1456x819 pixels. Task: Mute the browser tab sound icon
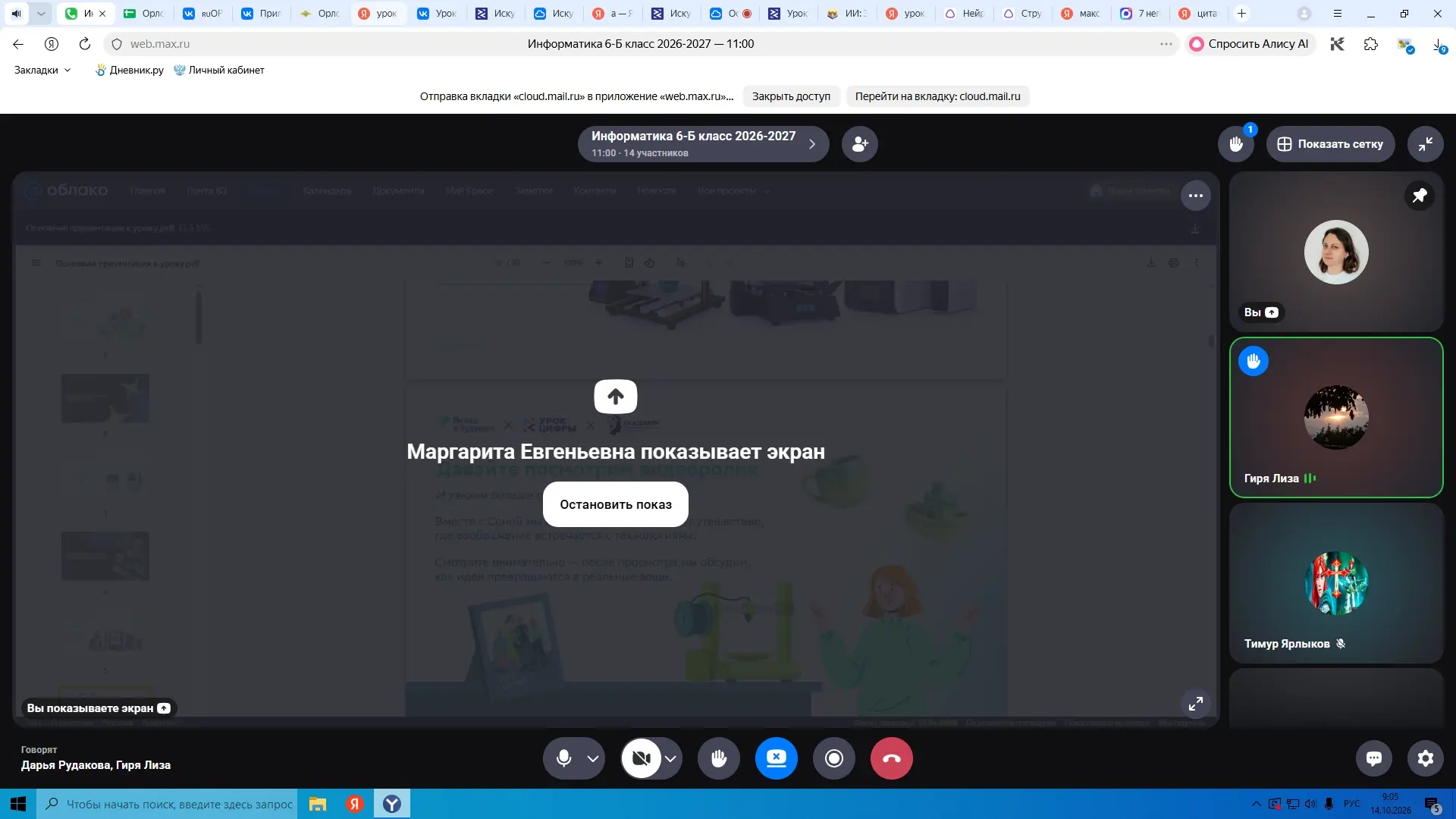16,13
